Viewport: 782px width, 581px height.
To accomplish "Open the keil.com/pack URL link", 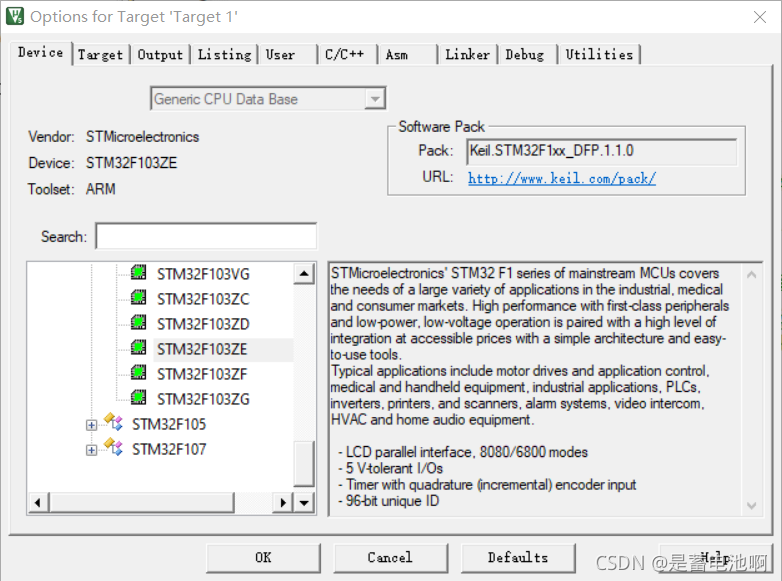I will coord(562,178).
